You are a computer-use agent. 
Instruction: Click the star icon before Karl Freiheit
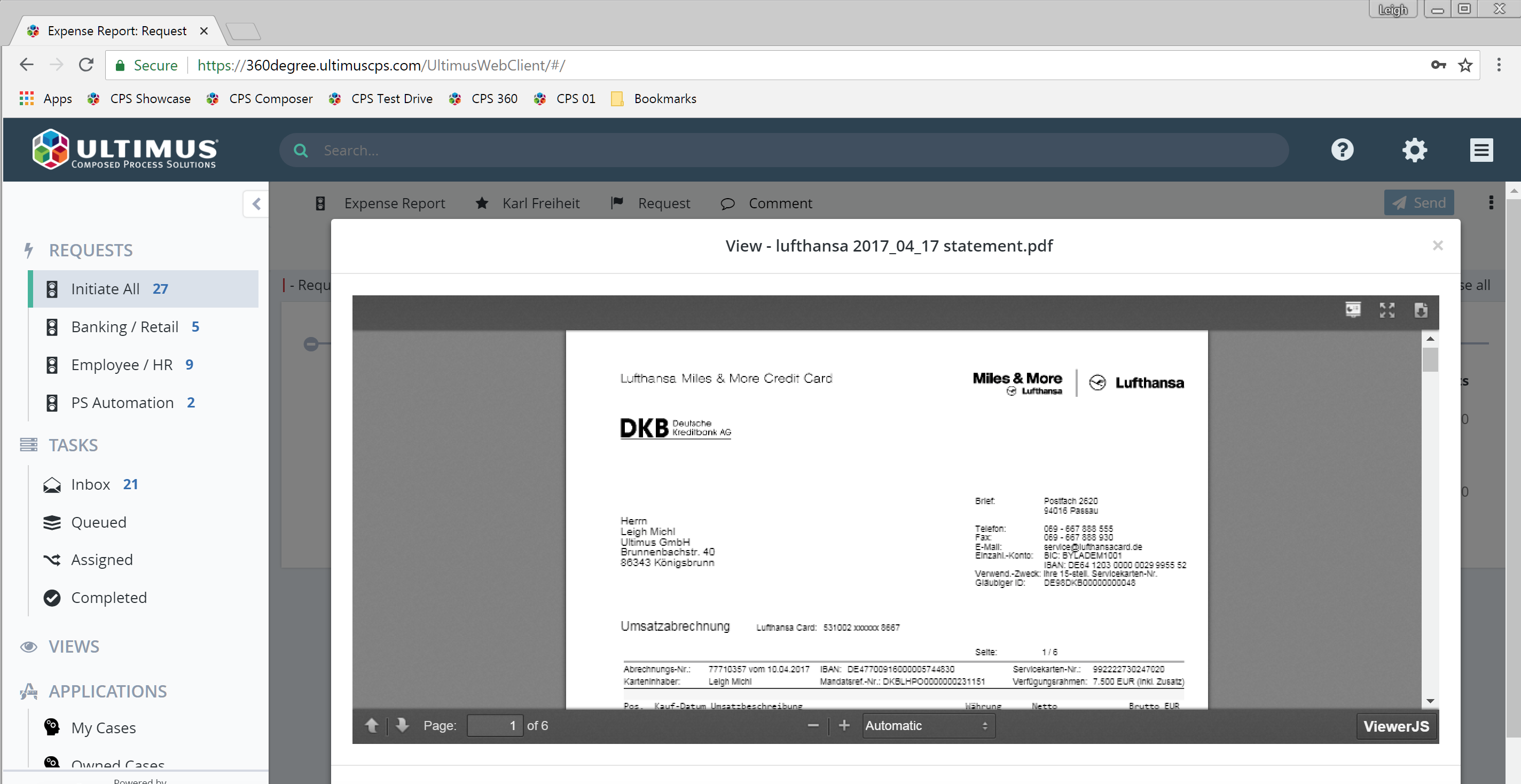pos(482,203)
